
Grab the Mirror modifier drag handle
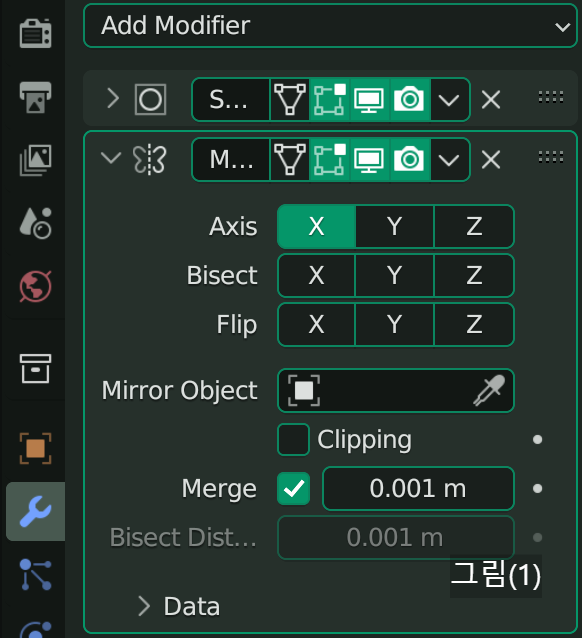551,157
